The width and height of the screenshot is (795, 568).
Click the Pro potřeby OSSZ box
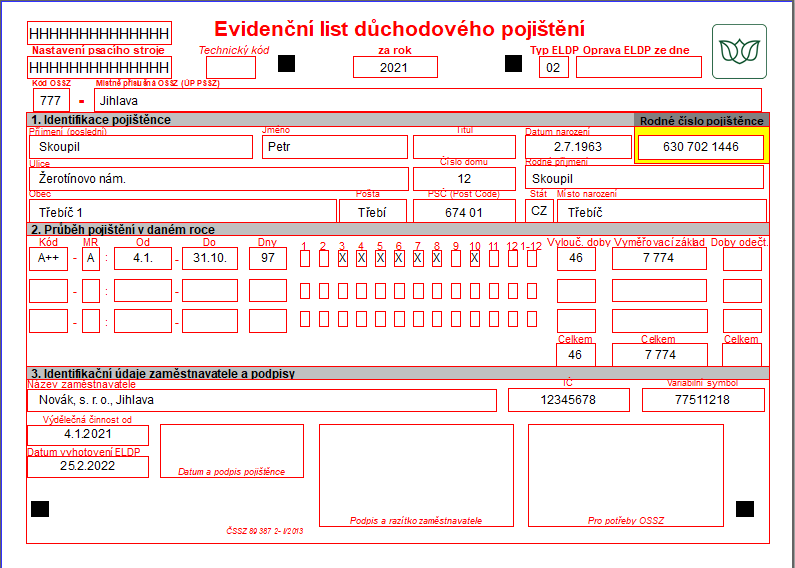click(x=626, y=475)
